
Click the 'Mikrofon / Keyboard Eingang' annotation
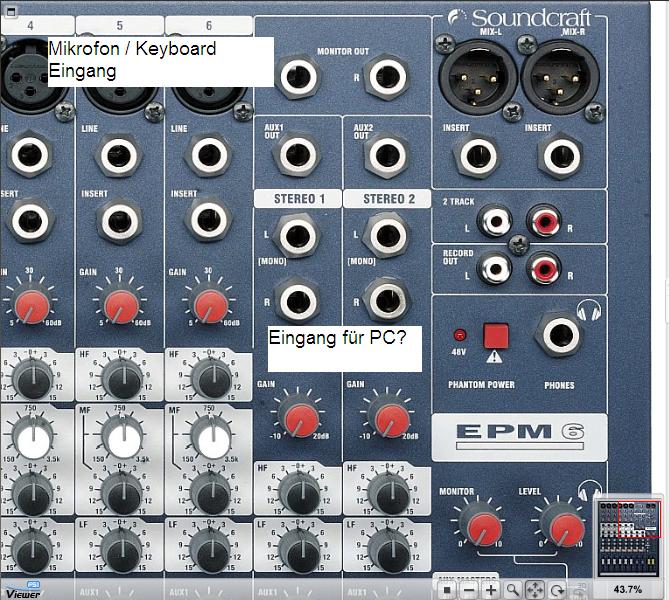(x=160, y=62)
